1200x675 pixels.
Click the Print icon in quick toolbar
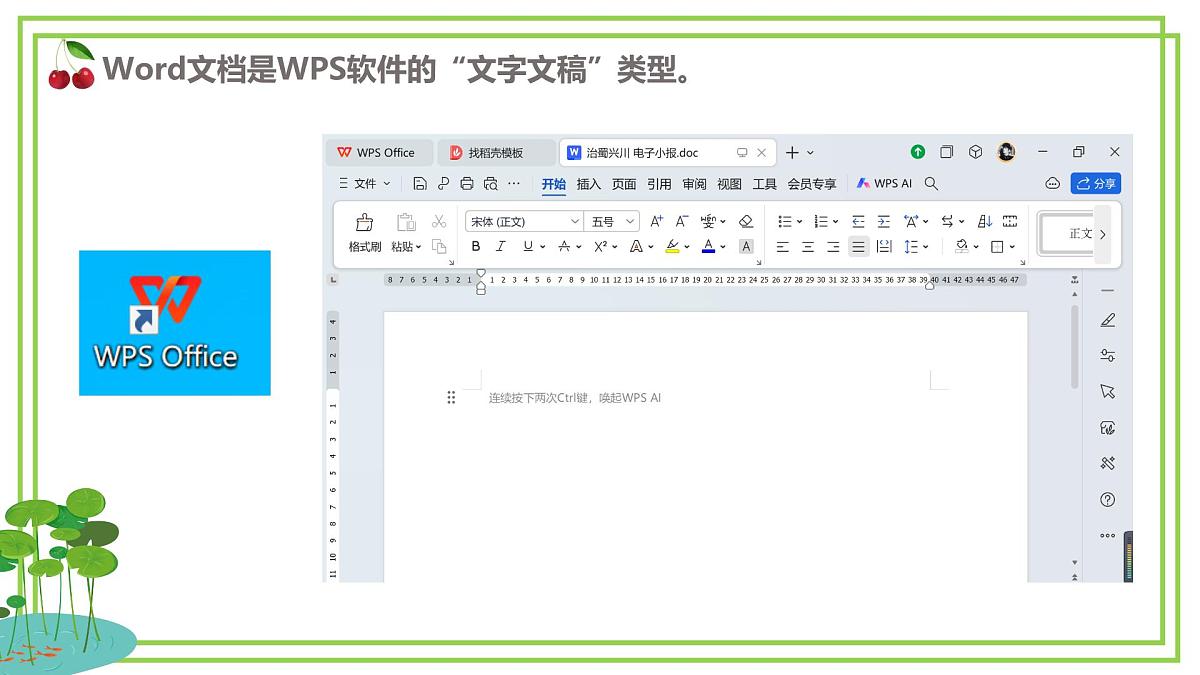tap(466, 183)
